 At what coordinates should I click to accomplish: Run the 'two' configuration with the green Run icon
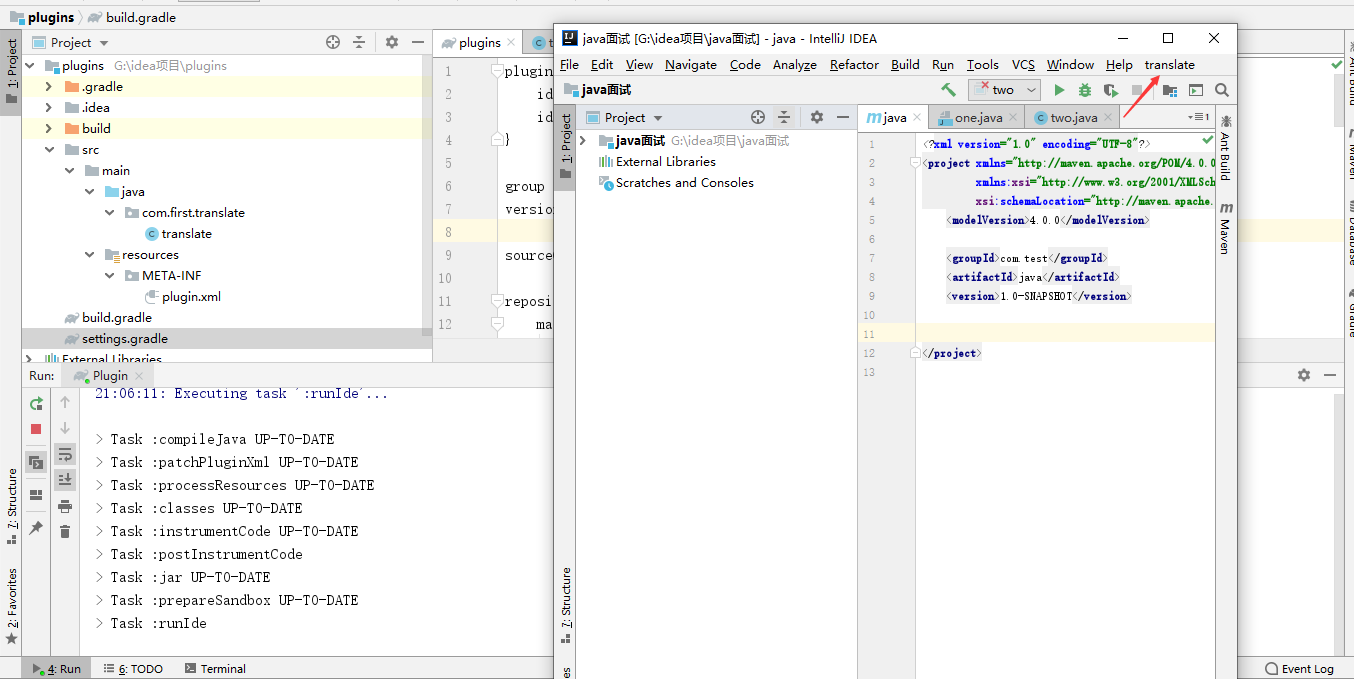tap(1060, 90)
